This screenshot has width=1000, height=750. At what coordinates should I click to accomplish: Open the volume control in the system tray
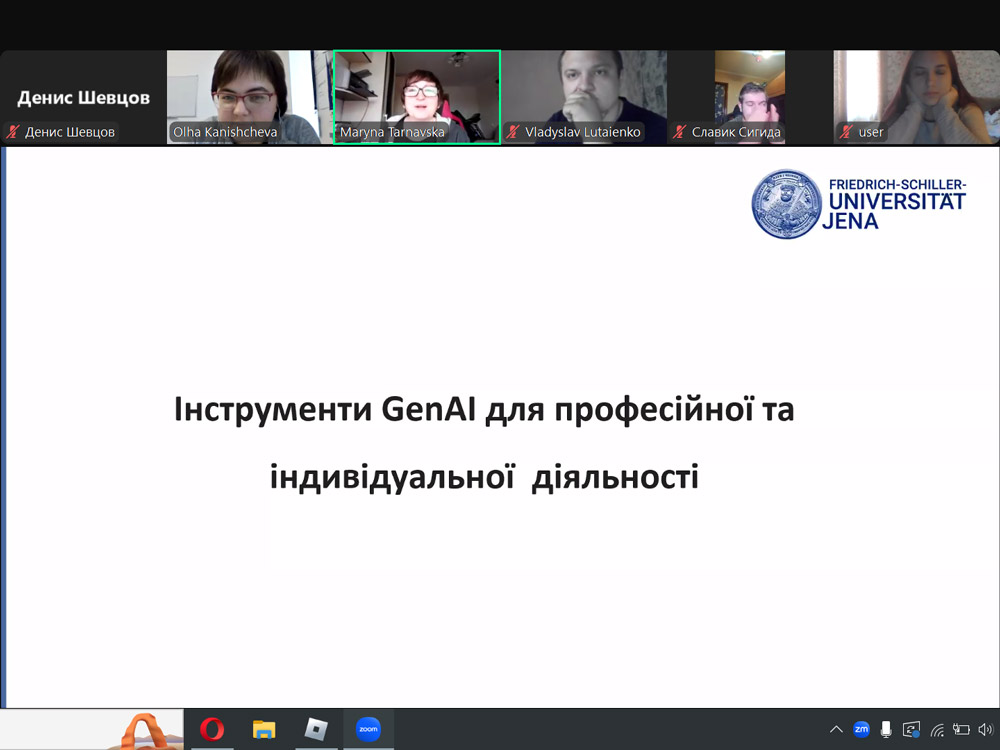[986, 729]
